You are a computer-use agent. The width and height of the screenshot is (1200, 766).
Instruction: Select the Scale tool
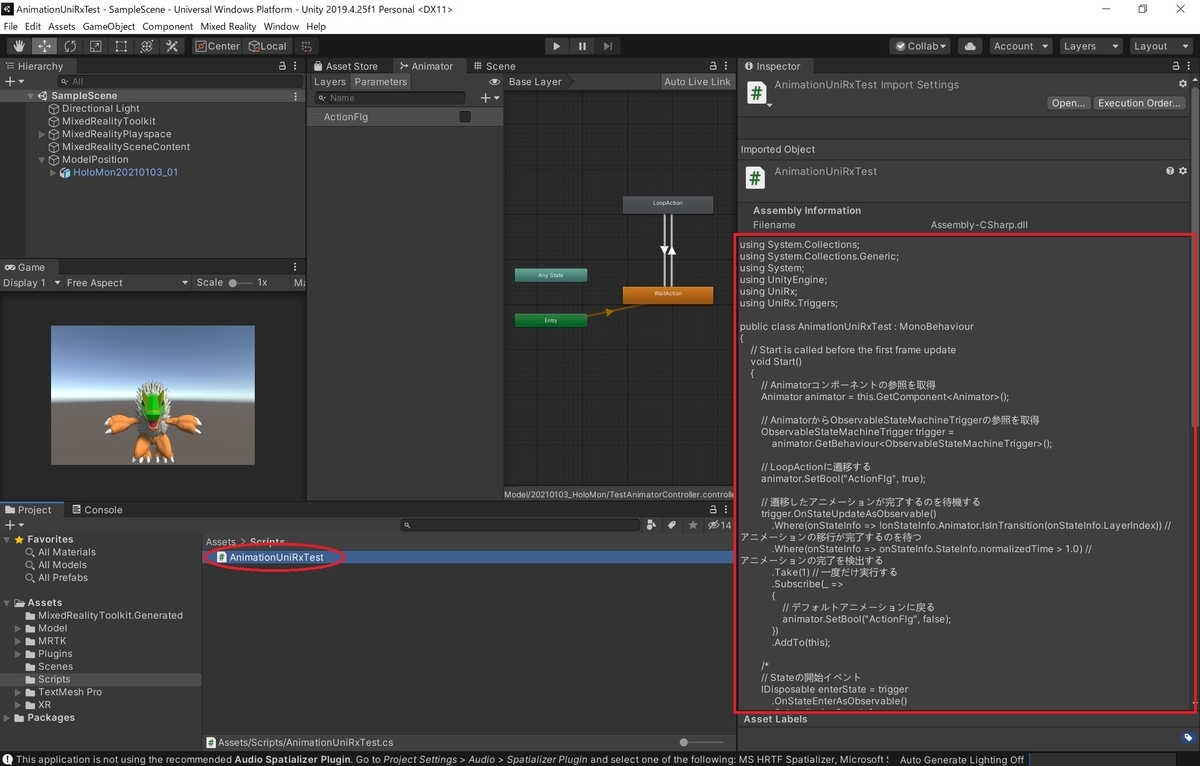point(95,46)
